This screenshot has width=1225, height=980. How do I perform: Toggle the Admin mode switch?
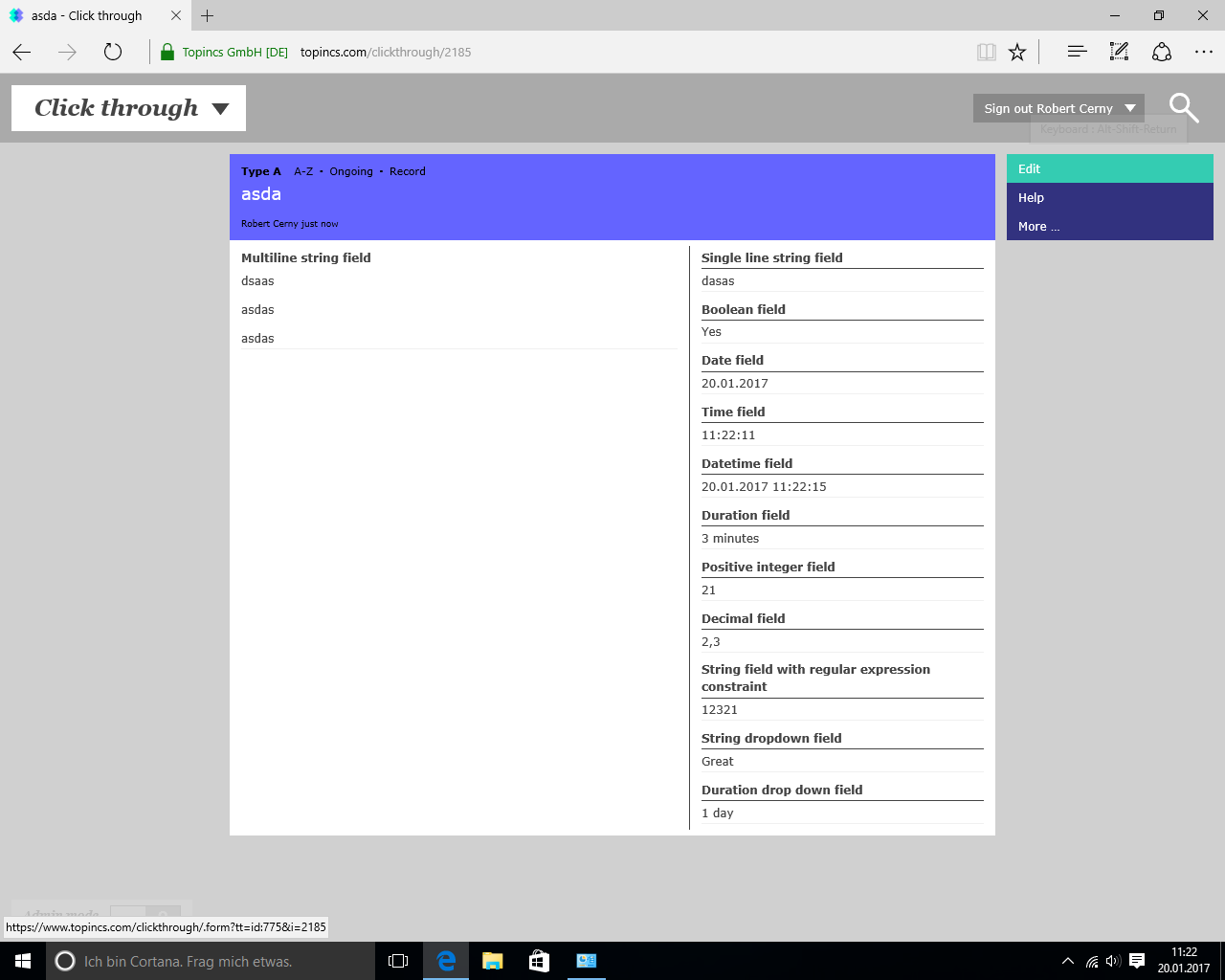tap(145, 914)
